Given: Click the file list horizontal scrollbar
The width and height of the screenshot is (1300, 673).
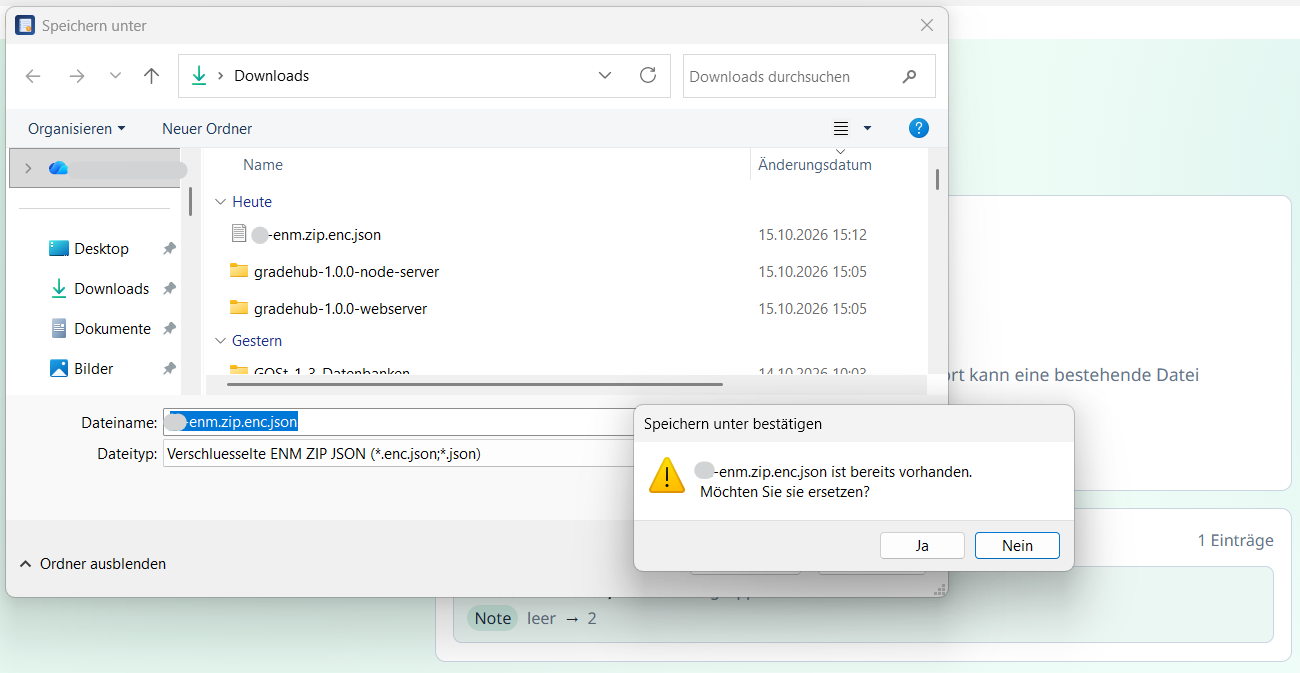Looking at the screenshot, I should [475, 383].
